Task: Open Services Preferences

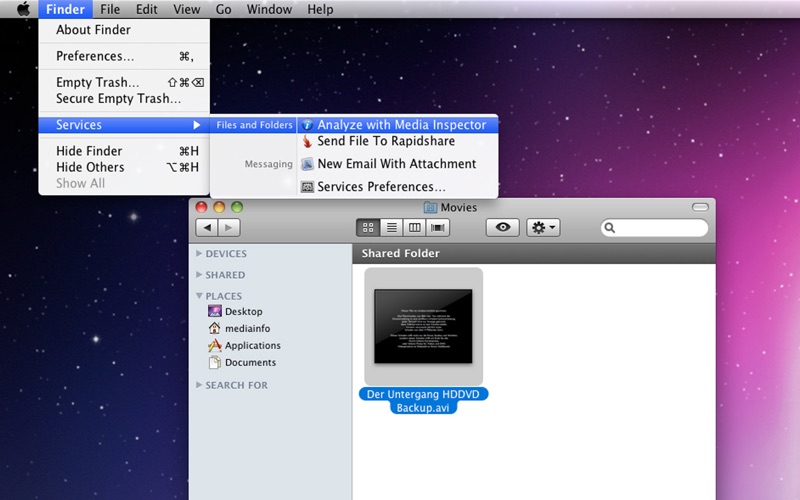Action: pyautogui.click(x=397, y=187)
